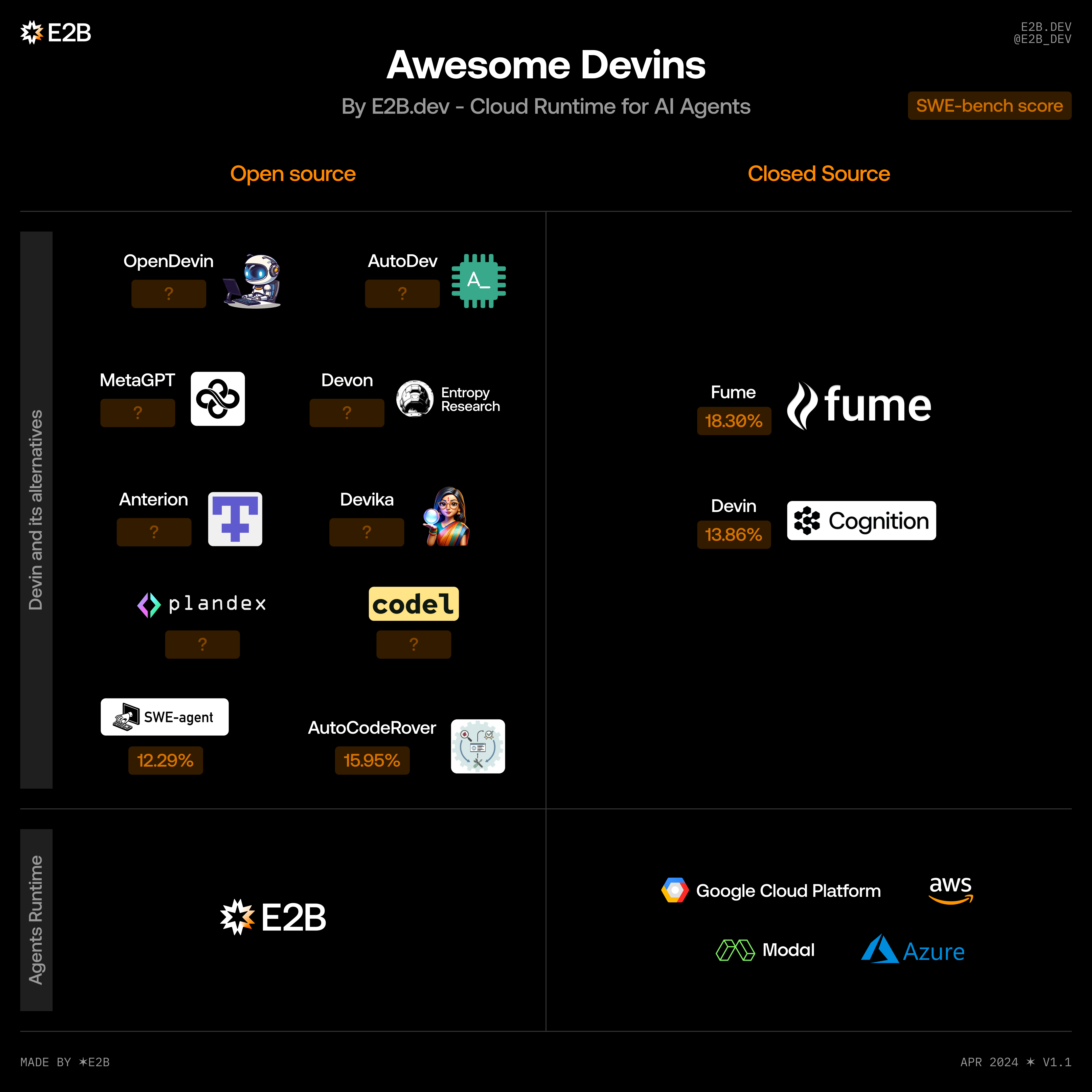This screenshot has height=1092, width=1092.
Task: Click the Open source column heading
Action: click(x=293, y=174)
